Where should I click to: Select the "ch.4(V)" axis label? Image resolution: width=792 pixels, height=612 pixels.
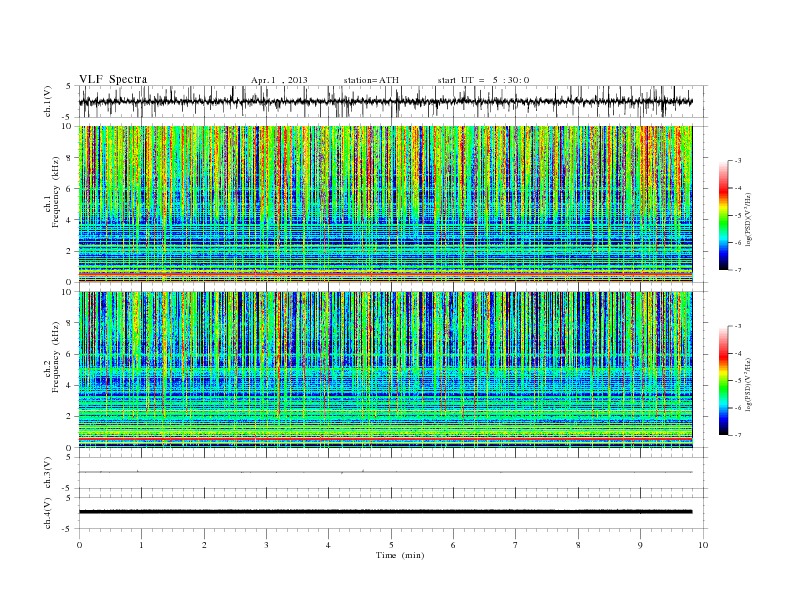[48, 513]
